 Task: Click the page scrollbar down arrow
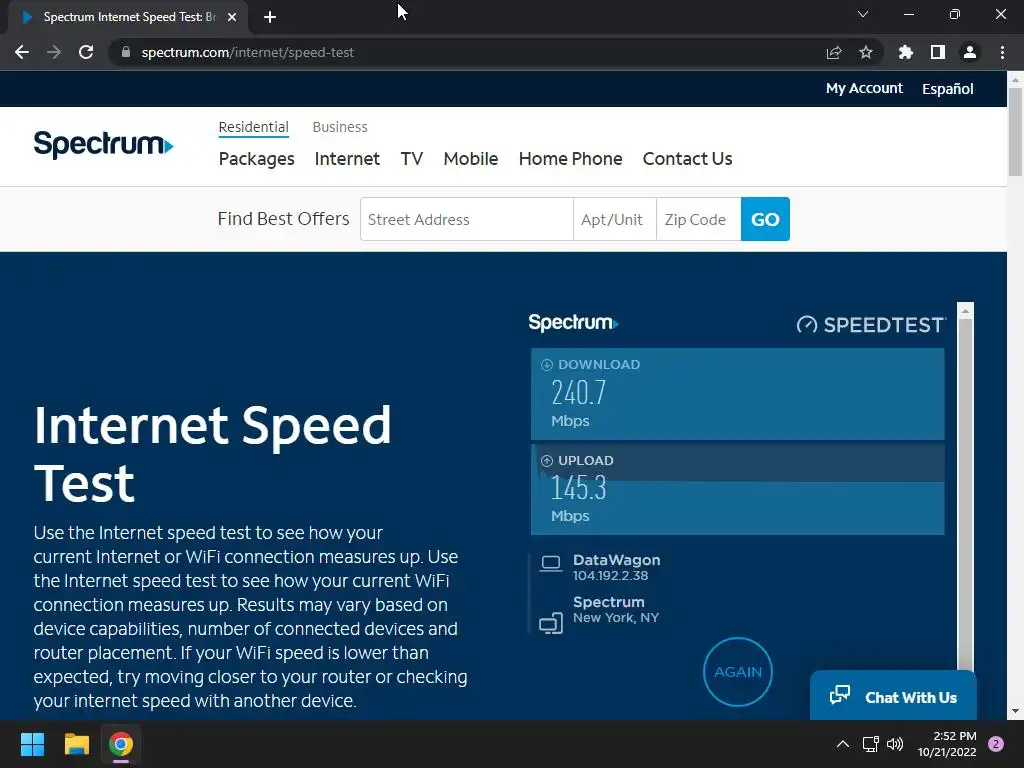point(1015,711)
